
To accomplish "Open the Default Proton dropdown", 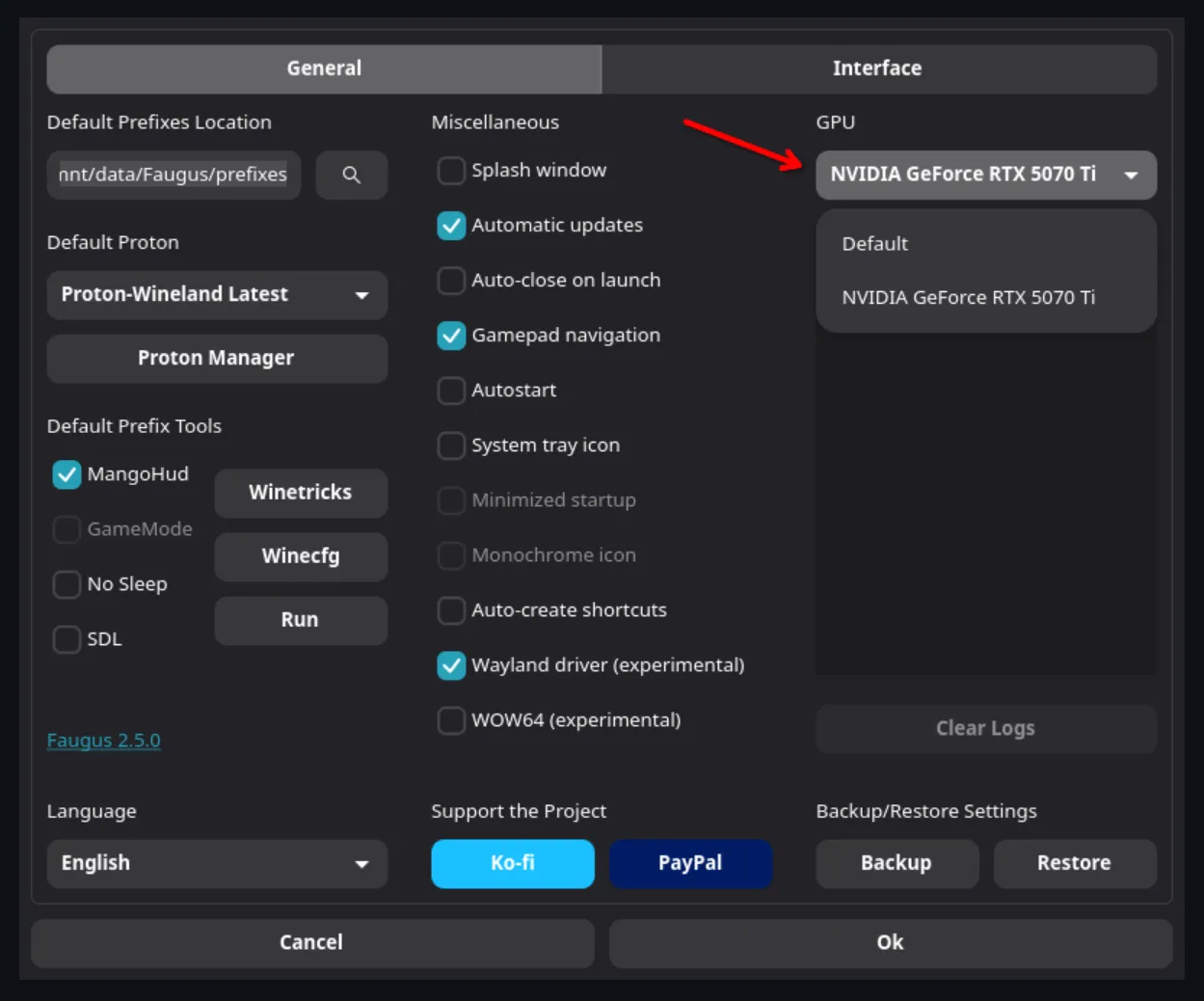I will point(217,294).
